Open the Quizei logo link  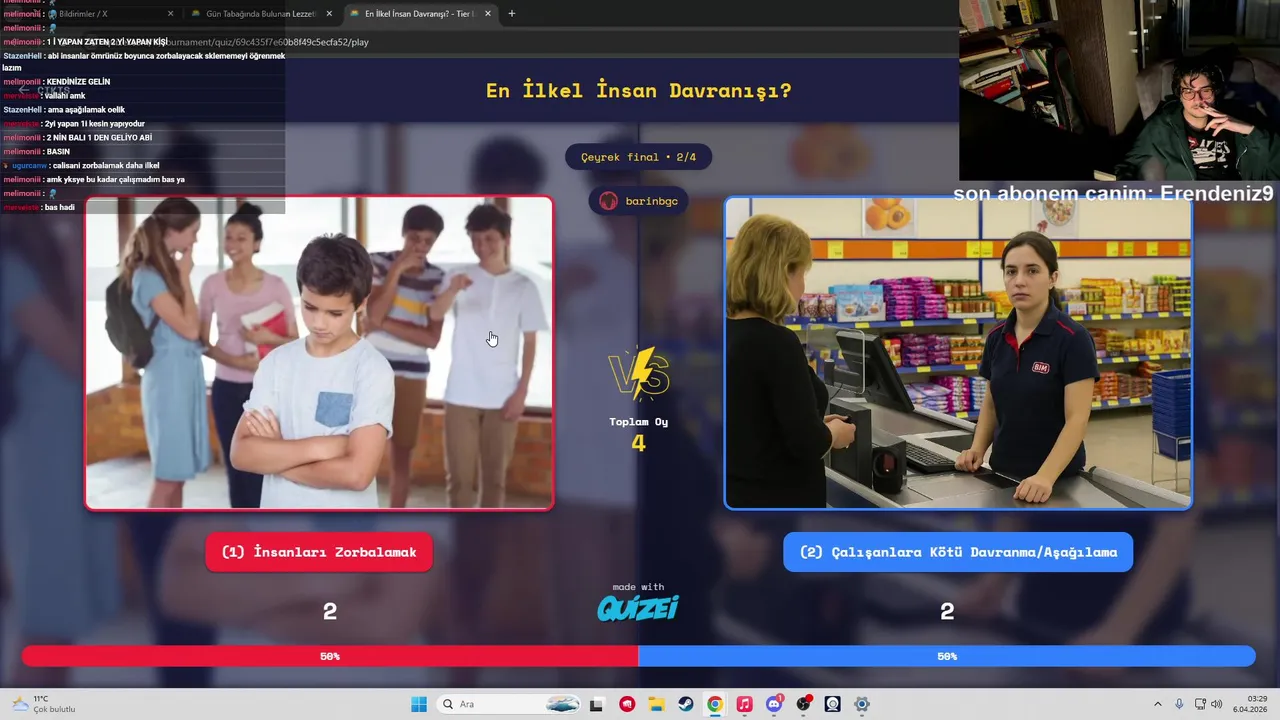tap(638, 608)
